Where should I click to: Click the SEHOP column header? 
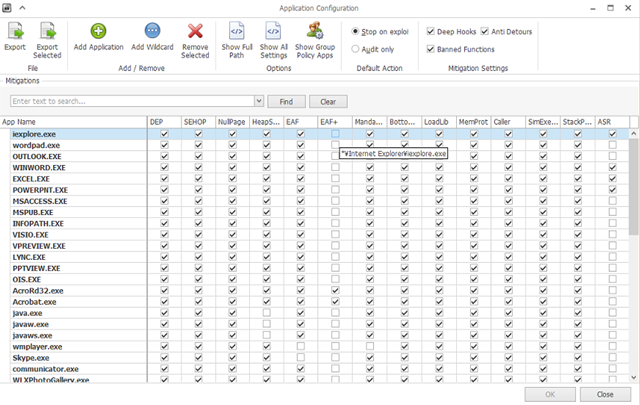pyautogui.click(x=198, y=122)
